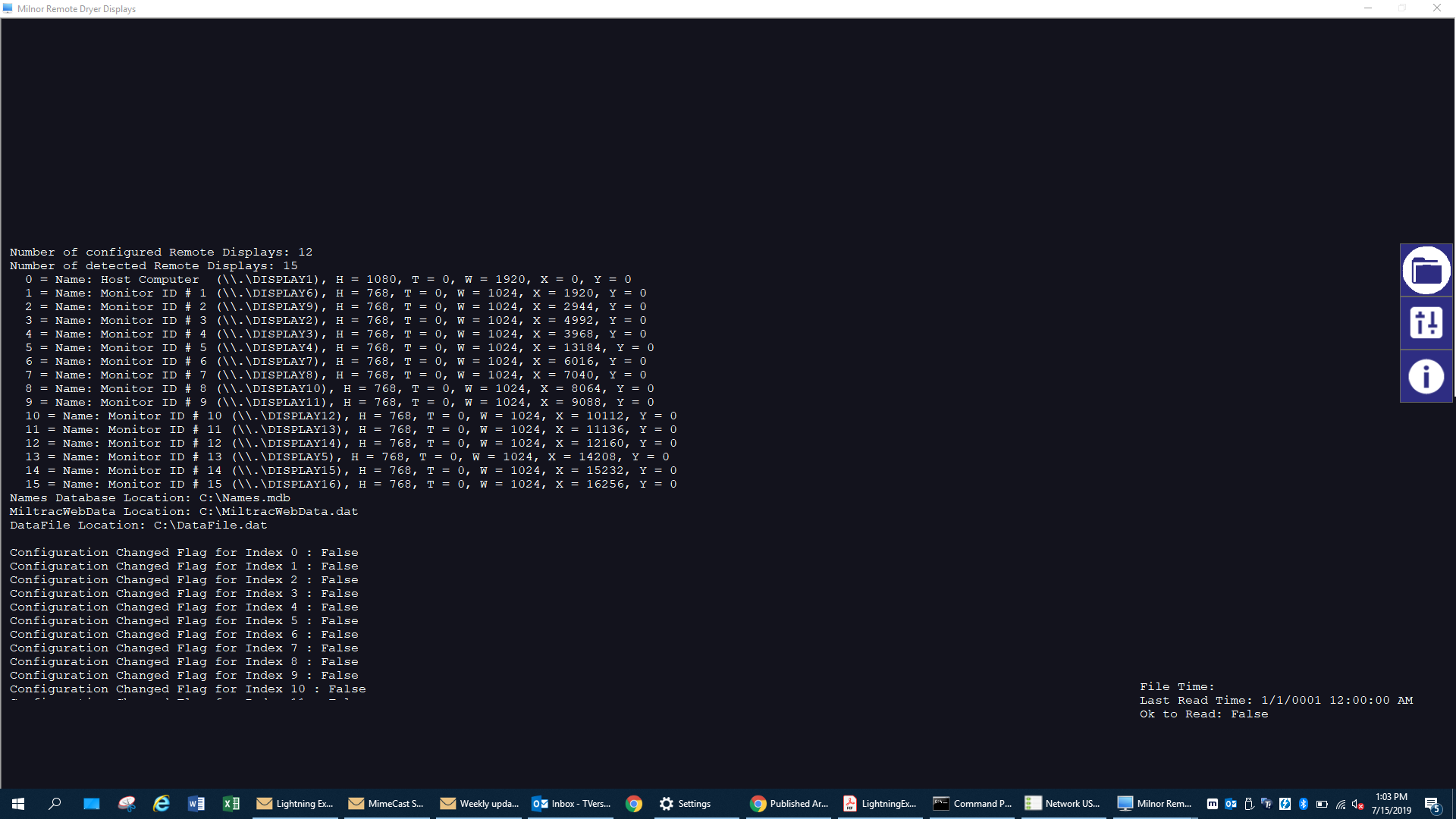Switch to MimeCast S... mail window
1456x819 pixels.
pyautogui.click(x=387, y=804)
